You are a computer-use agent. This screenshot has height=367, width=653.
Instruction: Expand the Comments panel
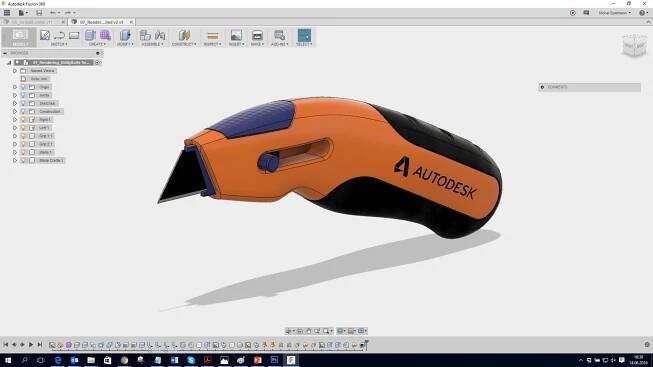(x=542, y=87)
